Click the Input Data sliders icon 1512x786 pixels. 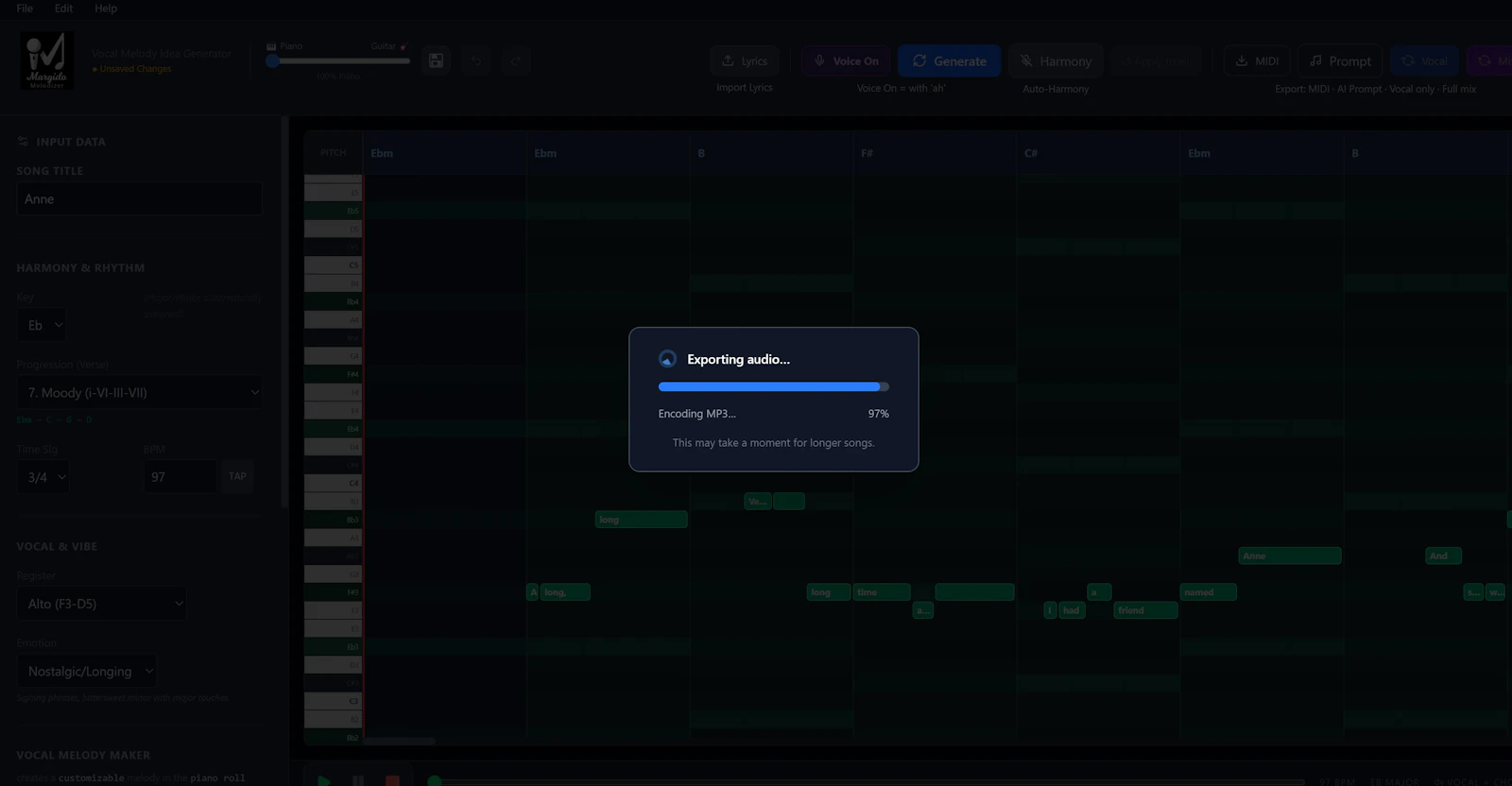click(x=23, y=142)
